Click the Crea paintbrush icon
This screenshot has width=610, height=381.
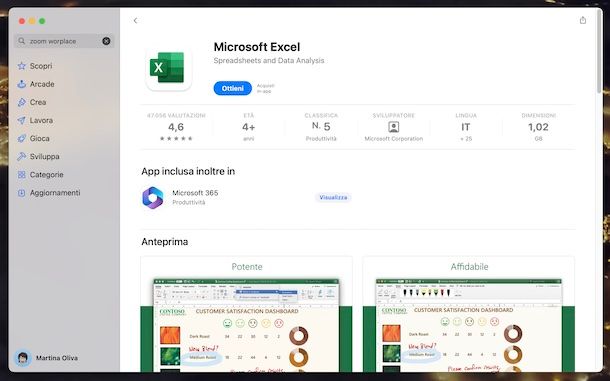tap(22, 102)
